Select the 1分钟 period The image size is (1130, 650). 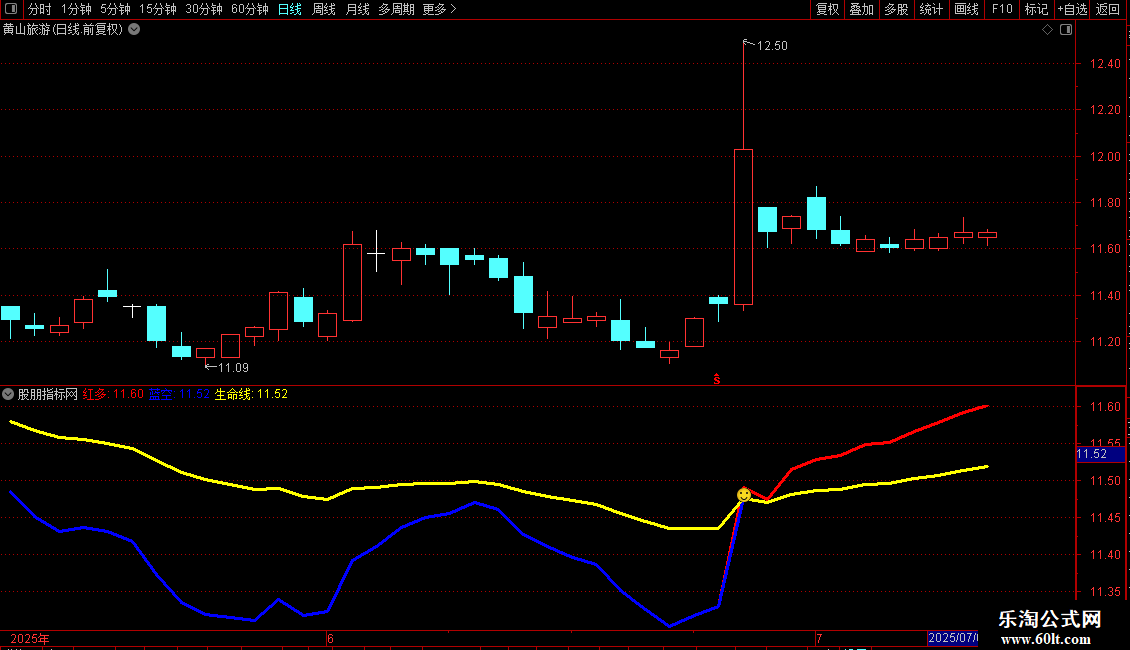tap(76, 9)
